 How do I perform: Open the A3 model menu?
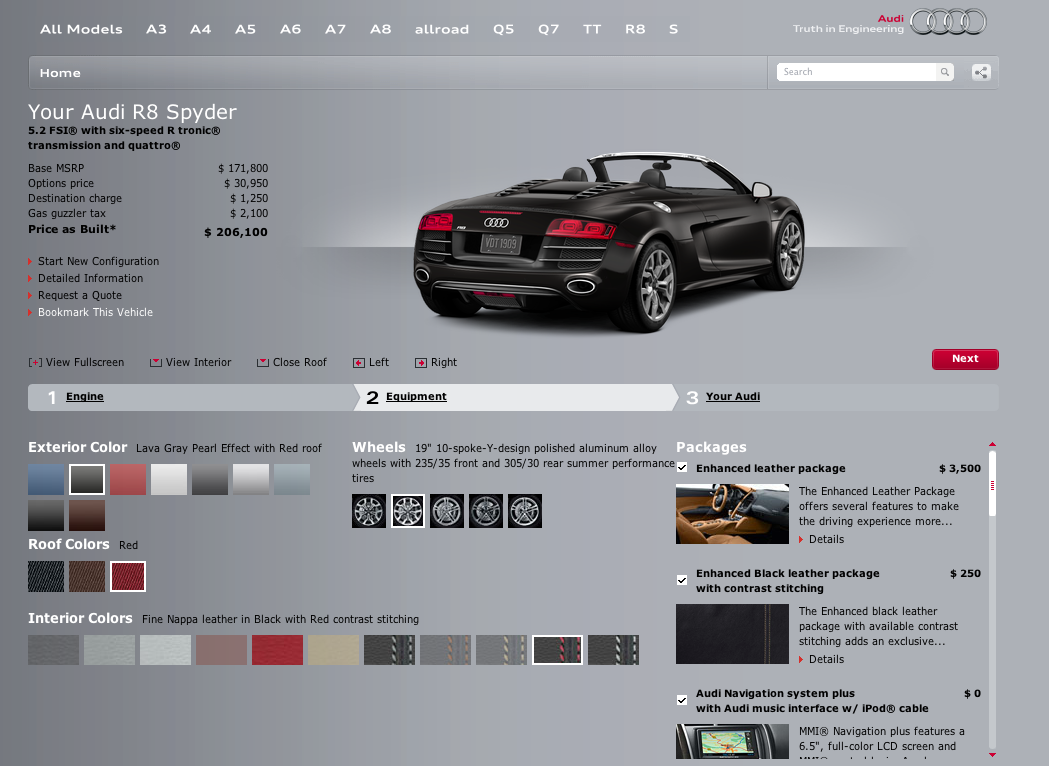(x=157, y=29)
